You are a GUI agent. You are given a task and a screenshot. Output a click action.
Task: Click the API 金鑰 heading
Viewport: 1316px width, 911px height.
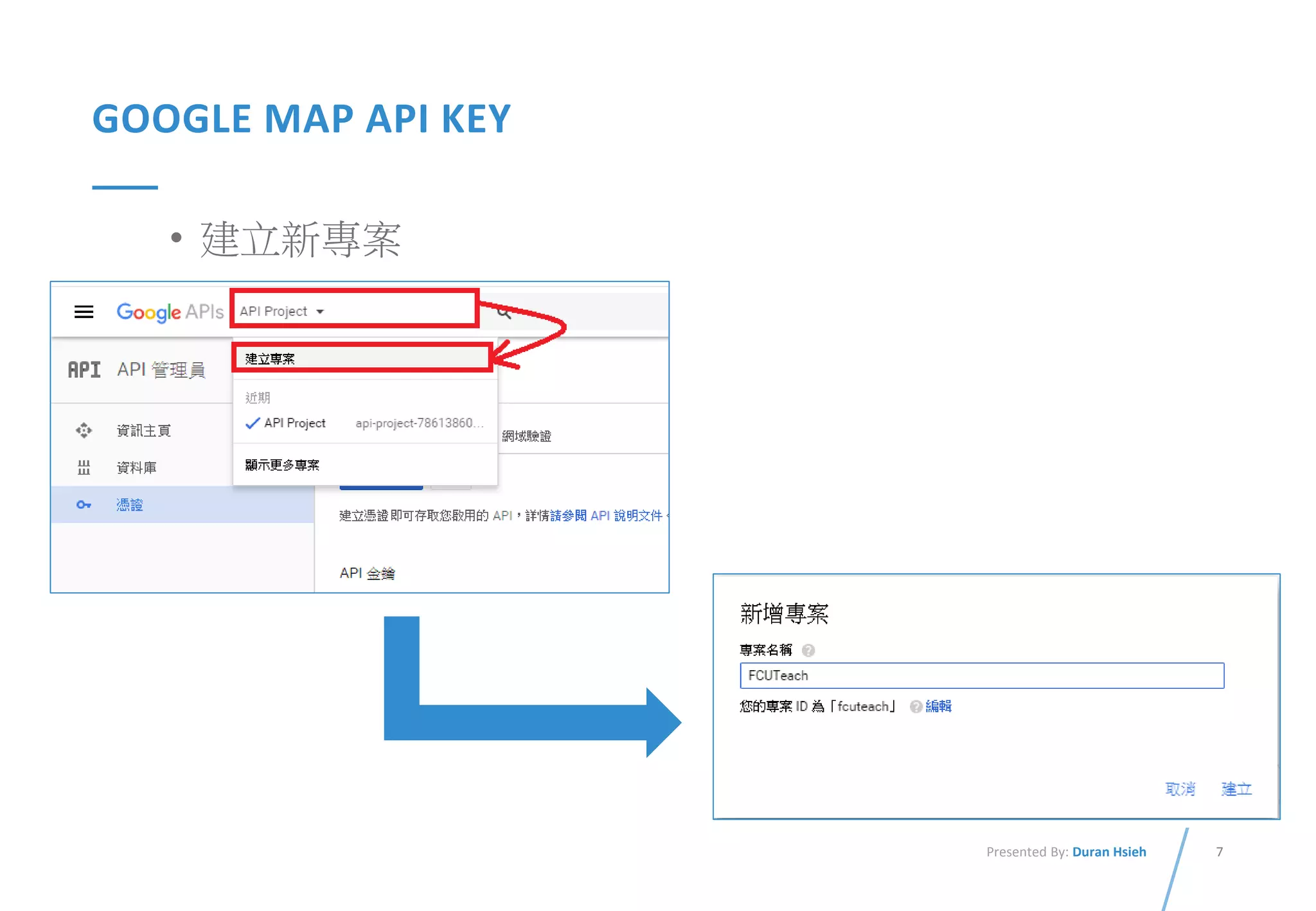tap(367, 573)
